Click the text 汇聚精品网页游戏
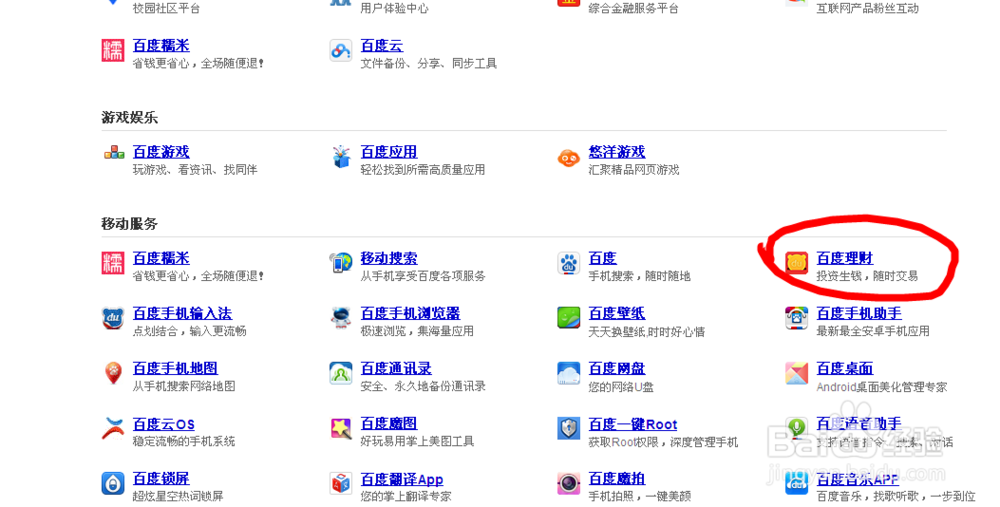Viewport: 1000px width, 507px height. [x=633, y=170]
